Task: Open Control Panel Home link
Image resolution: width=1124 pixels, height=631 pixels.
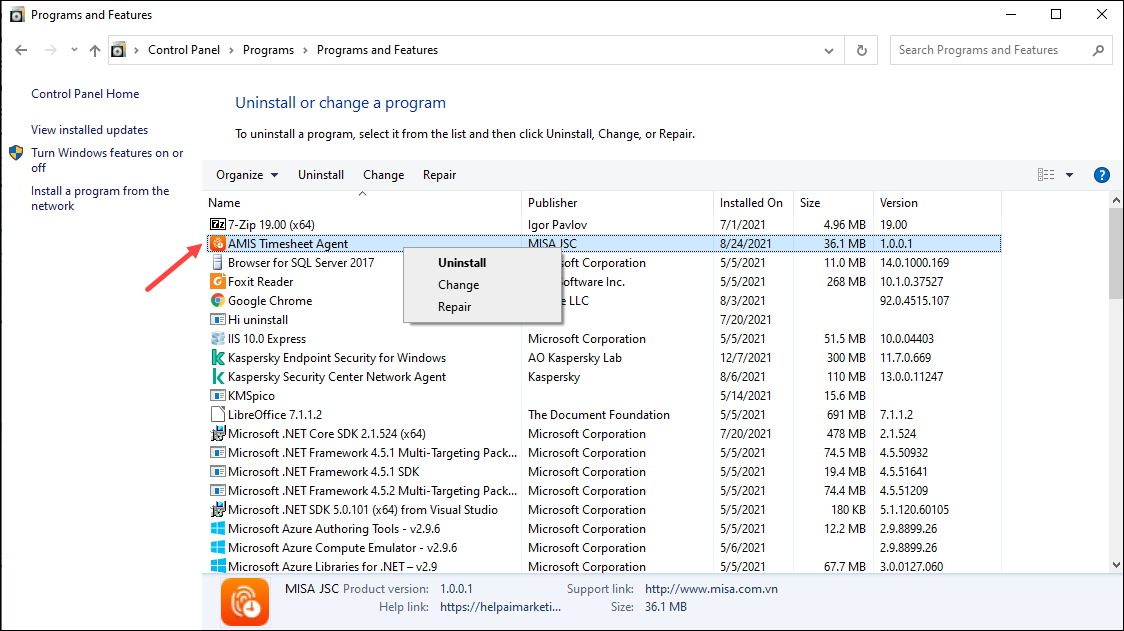Action: tap(85, 94)
